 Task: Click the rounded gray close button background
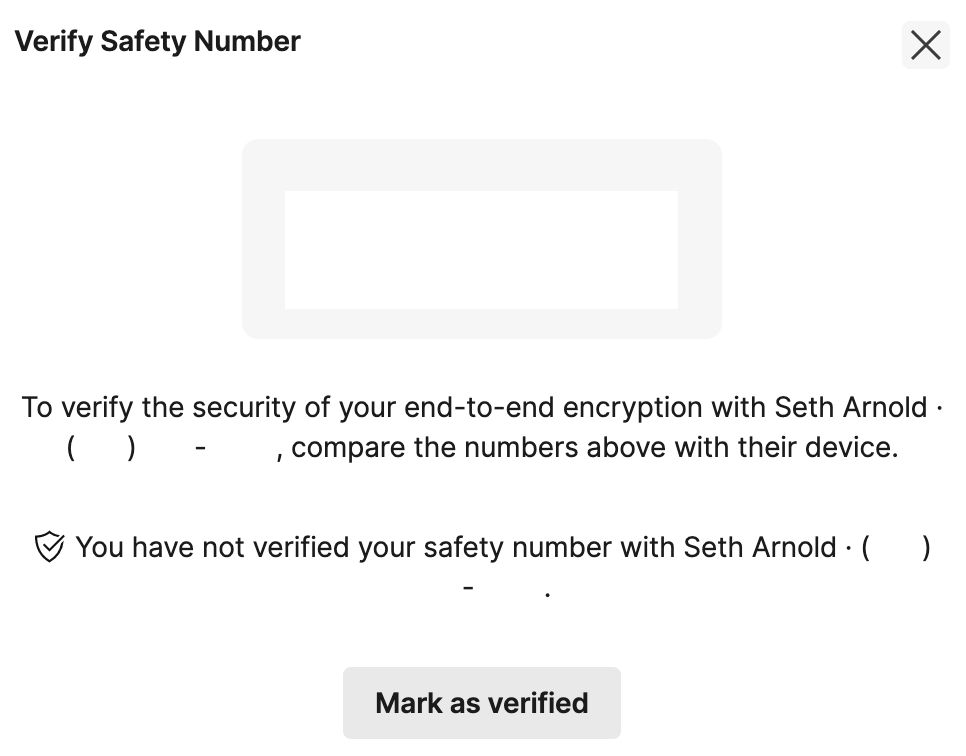point(925,45)
